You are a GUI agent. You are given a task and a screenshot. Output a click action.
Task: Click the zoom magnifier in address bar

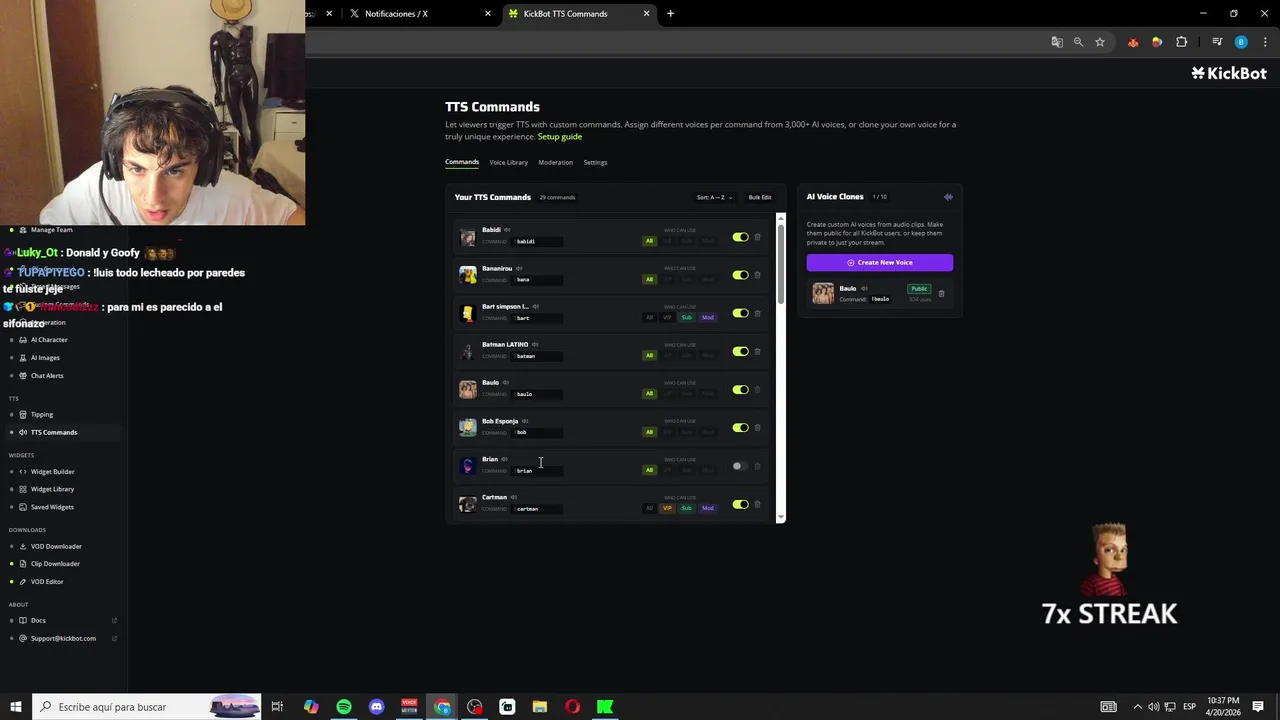[1078, 42]
